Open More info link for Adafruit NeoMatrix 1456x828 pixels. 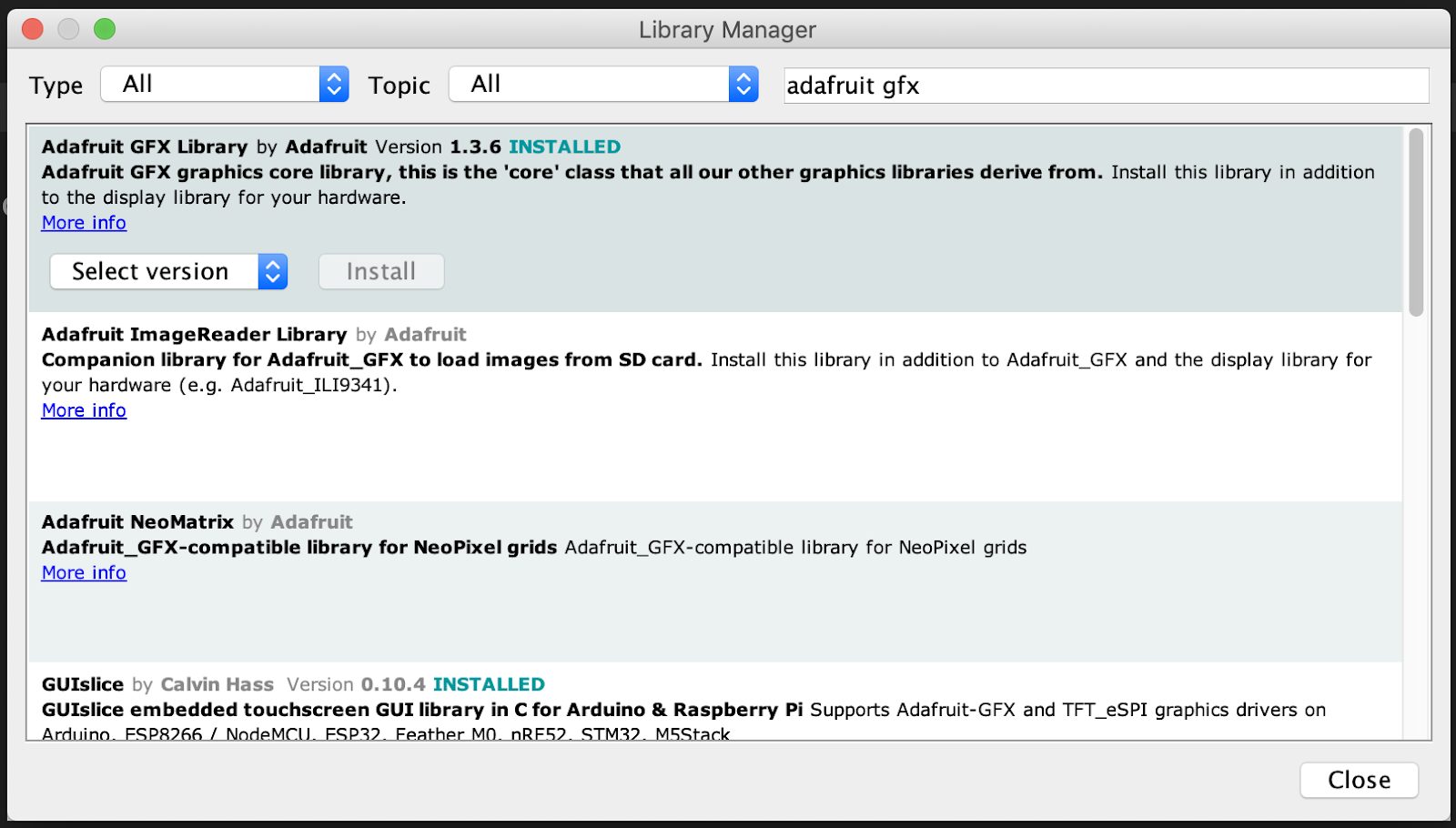coord(84,573)
